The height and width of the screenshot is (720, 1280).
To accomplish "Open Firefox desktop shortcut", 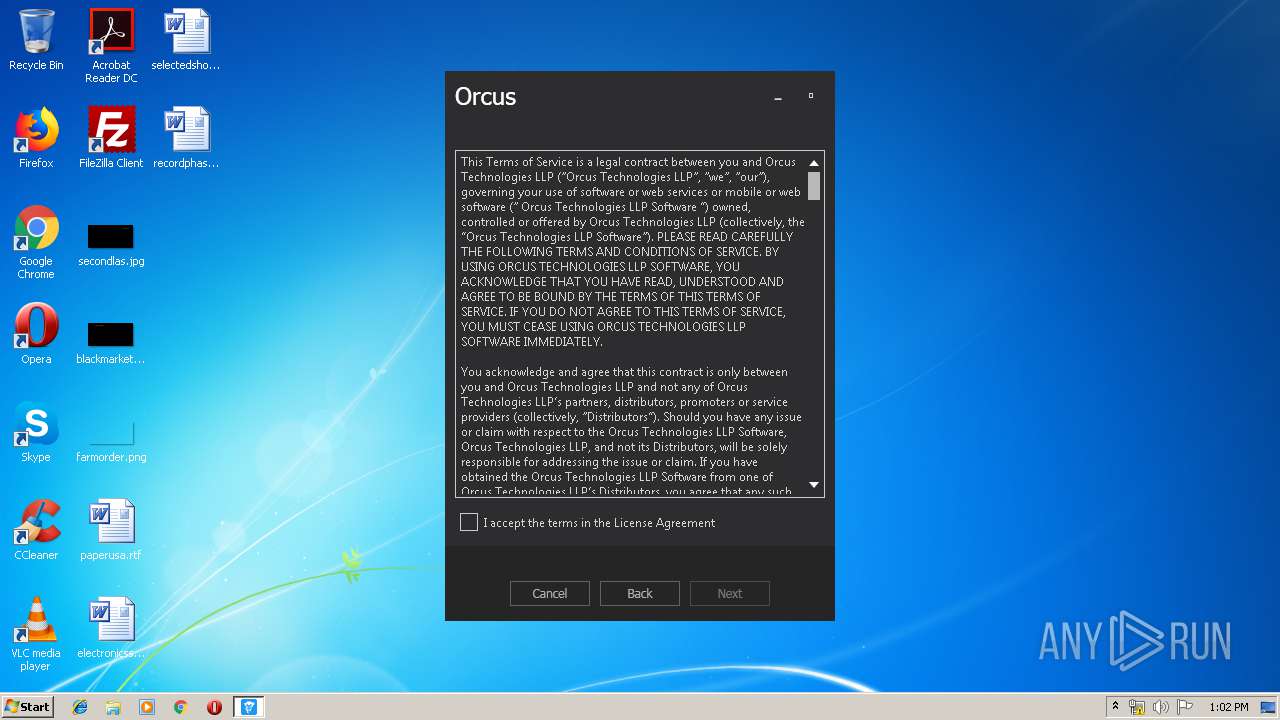I will (36, 139).
